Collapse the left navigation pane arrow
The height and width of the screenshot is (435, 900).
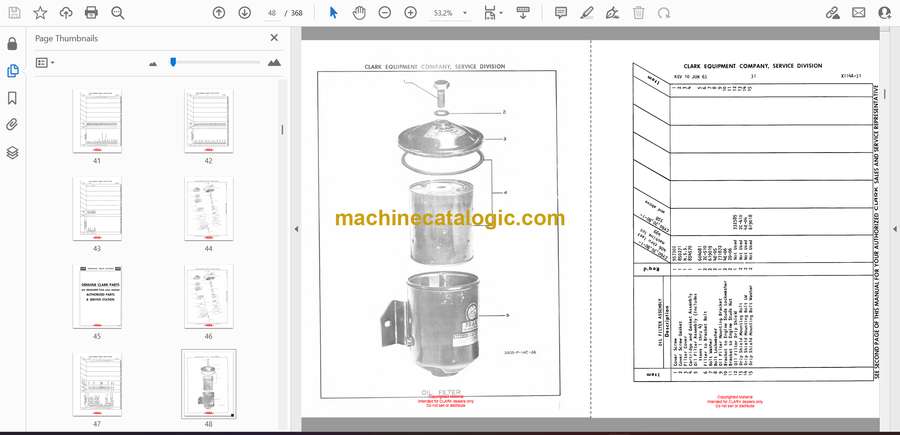(296, 229)
